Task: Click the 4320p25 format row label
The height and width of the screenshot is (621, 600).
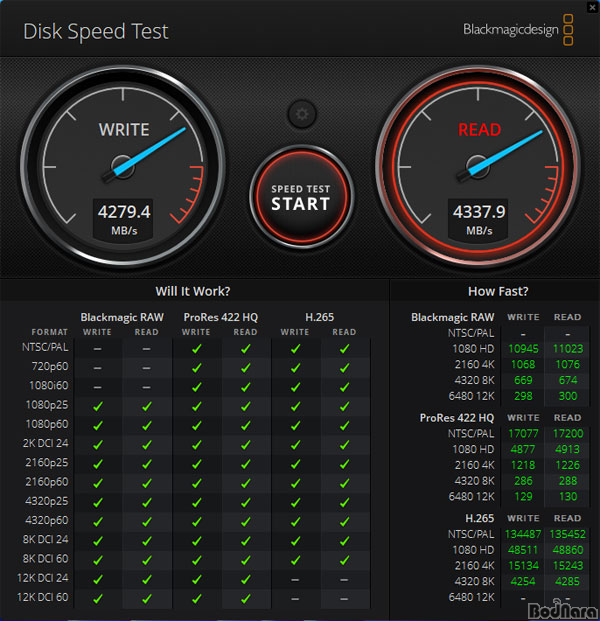Action: tap(46, 501)
